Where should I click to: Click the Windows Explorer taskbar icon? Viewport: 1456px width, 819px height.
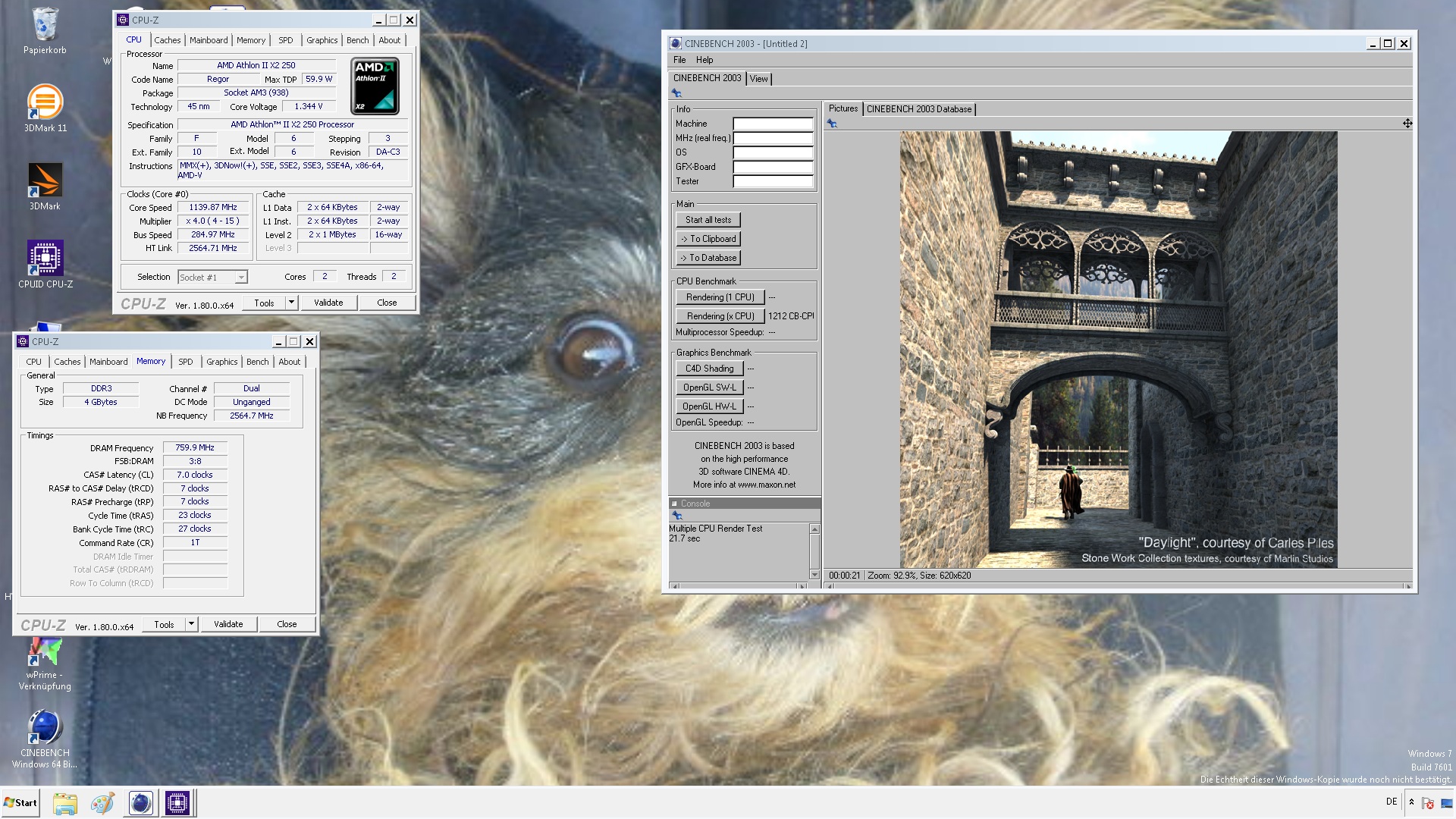click(65, 803)
